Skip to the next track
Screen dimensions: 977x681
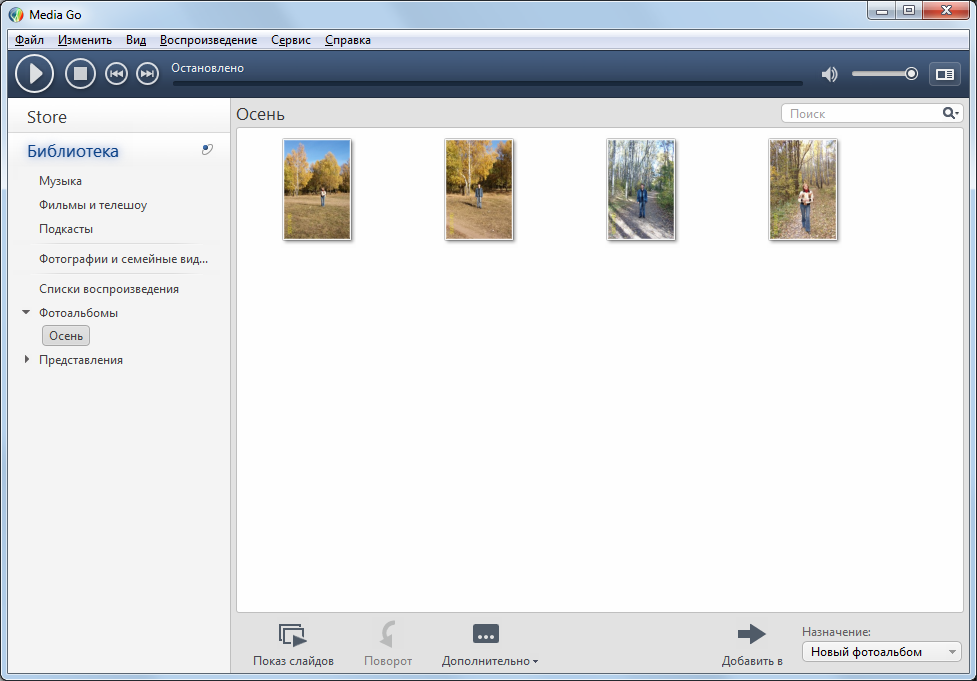click(x=148, y=74)
